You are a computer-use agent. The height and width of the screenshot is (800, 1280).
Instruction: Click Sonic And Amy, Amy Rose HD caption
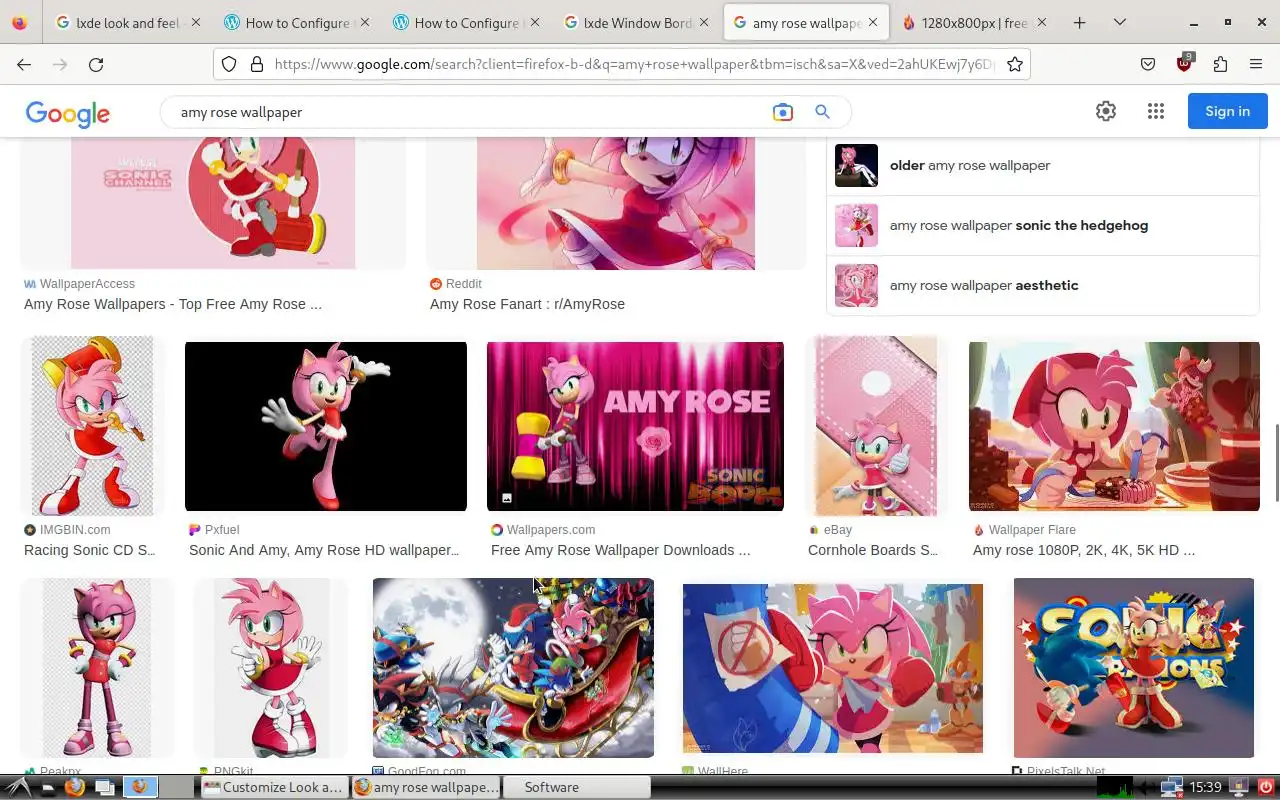[x=324, y=550]
